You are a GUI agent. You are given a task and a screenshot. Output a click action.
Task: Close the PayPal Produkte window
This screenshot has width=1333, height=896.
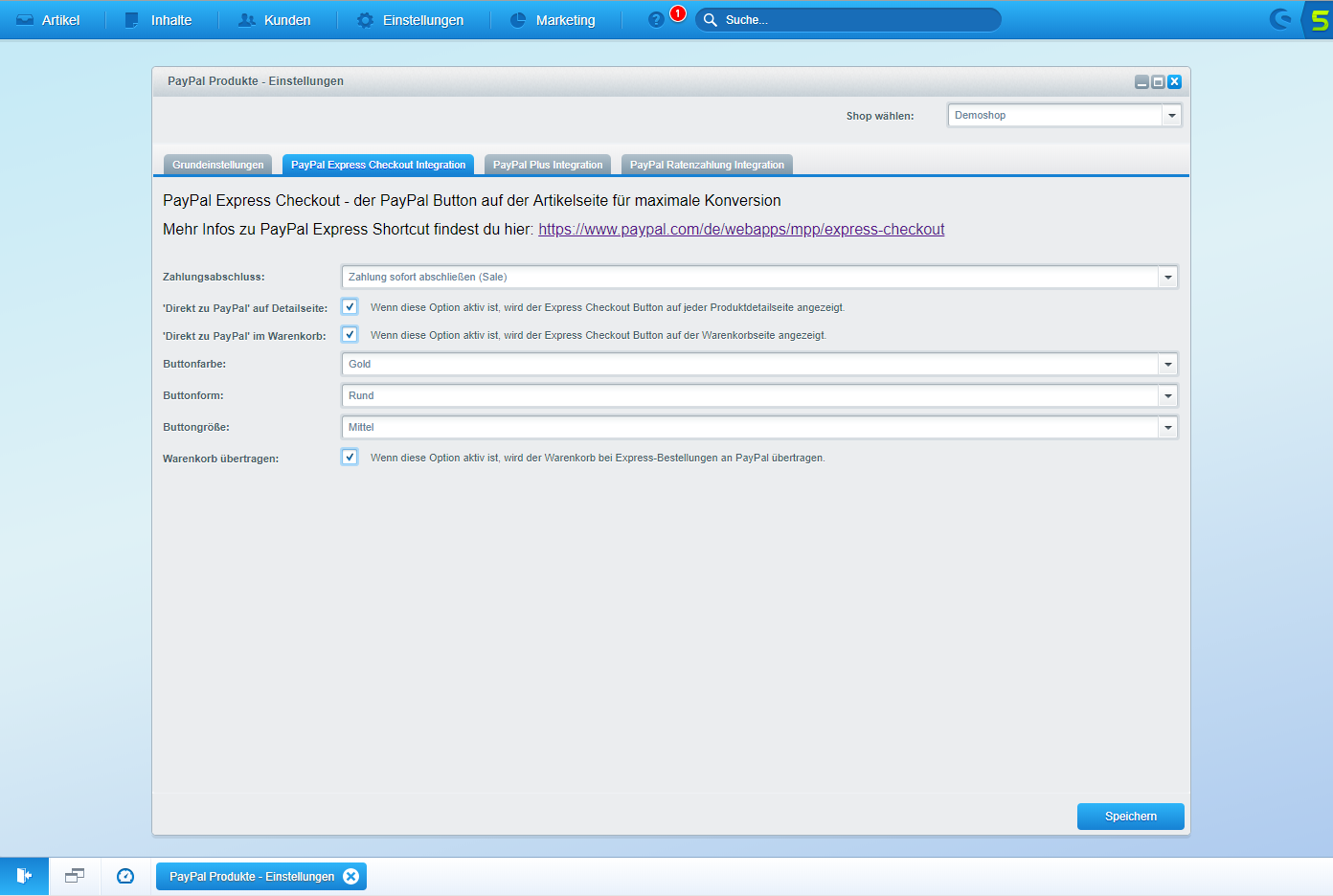[1174, 82]
